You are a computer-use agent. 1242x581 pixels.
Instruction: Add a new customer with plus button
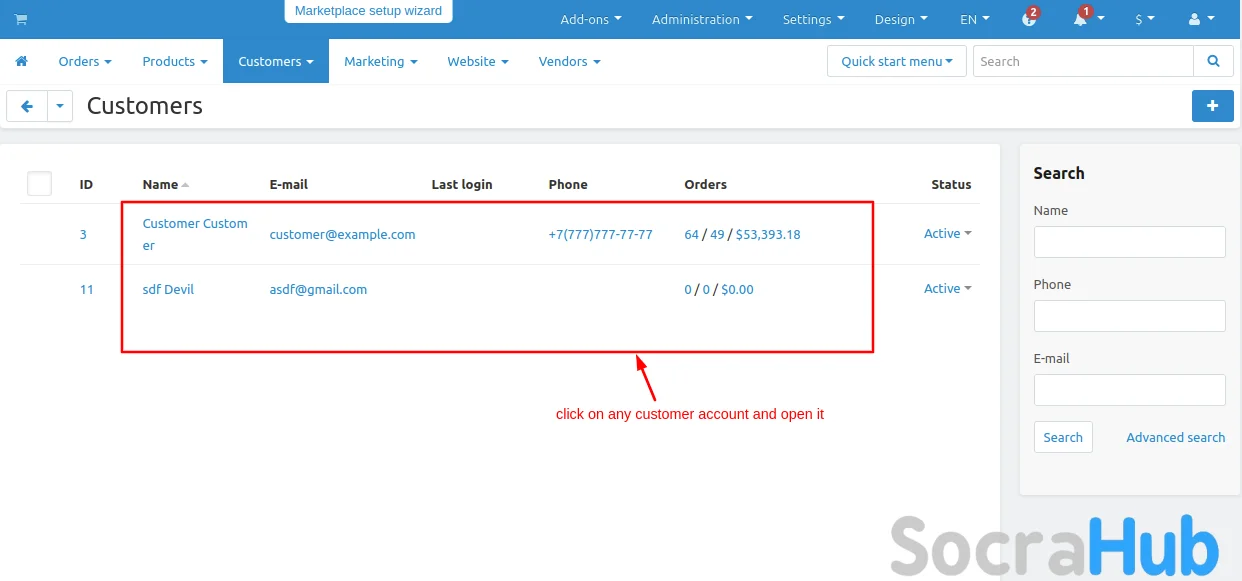[x=1213, y=106]
